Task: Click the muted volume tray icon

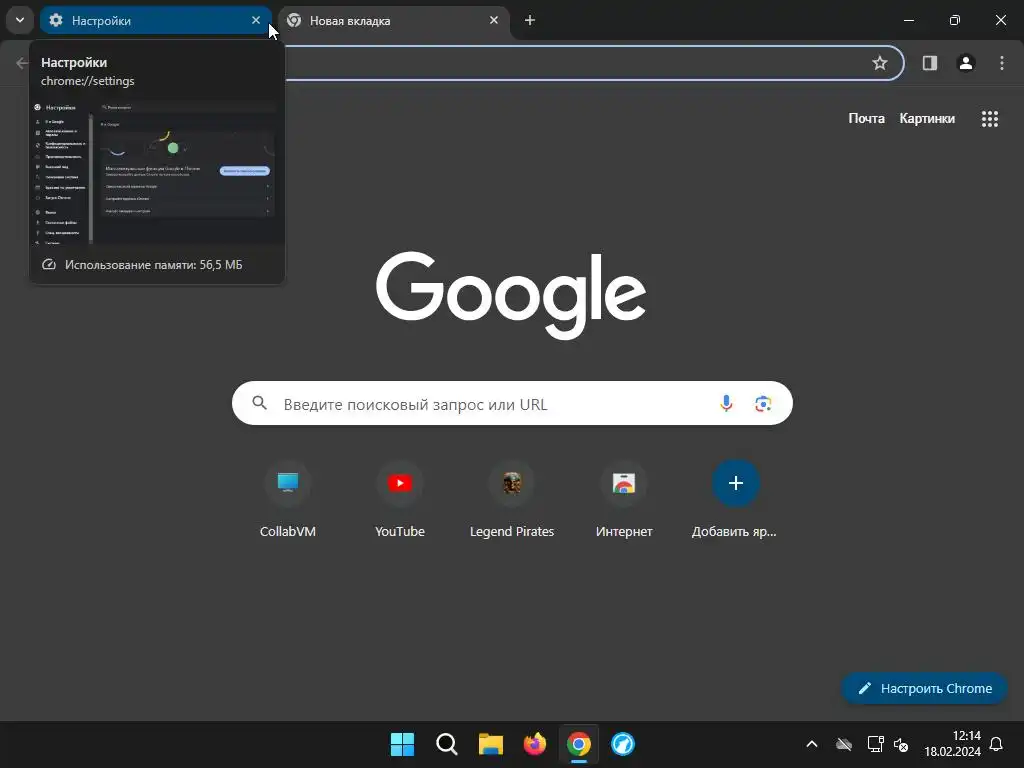Action: (901, 744)
